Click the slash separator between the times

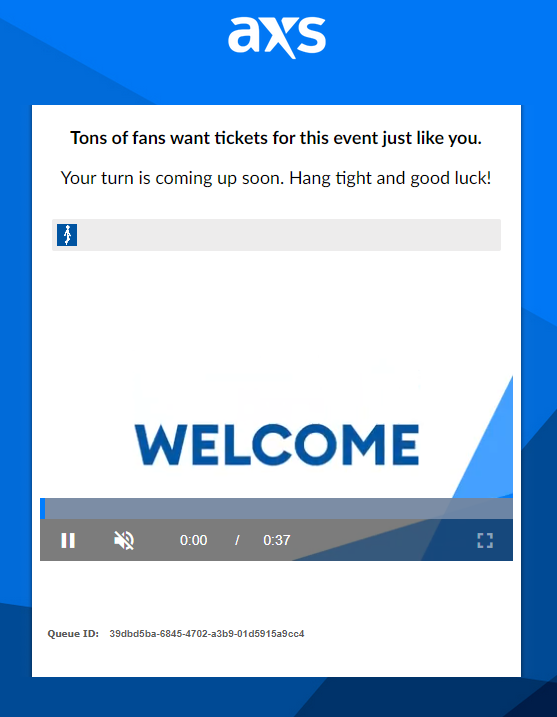pos(237,540)
